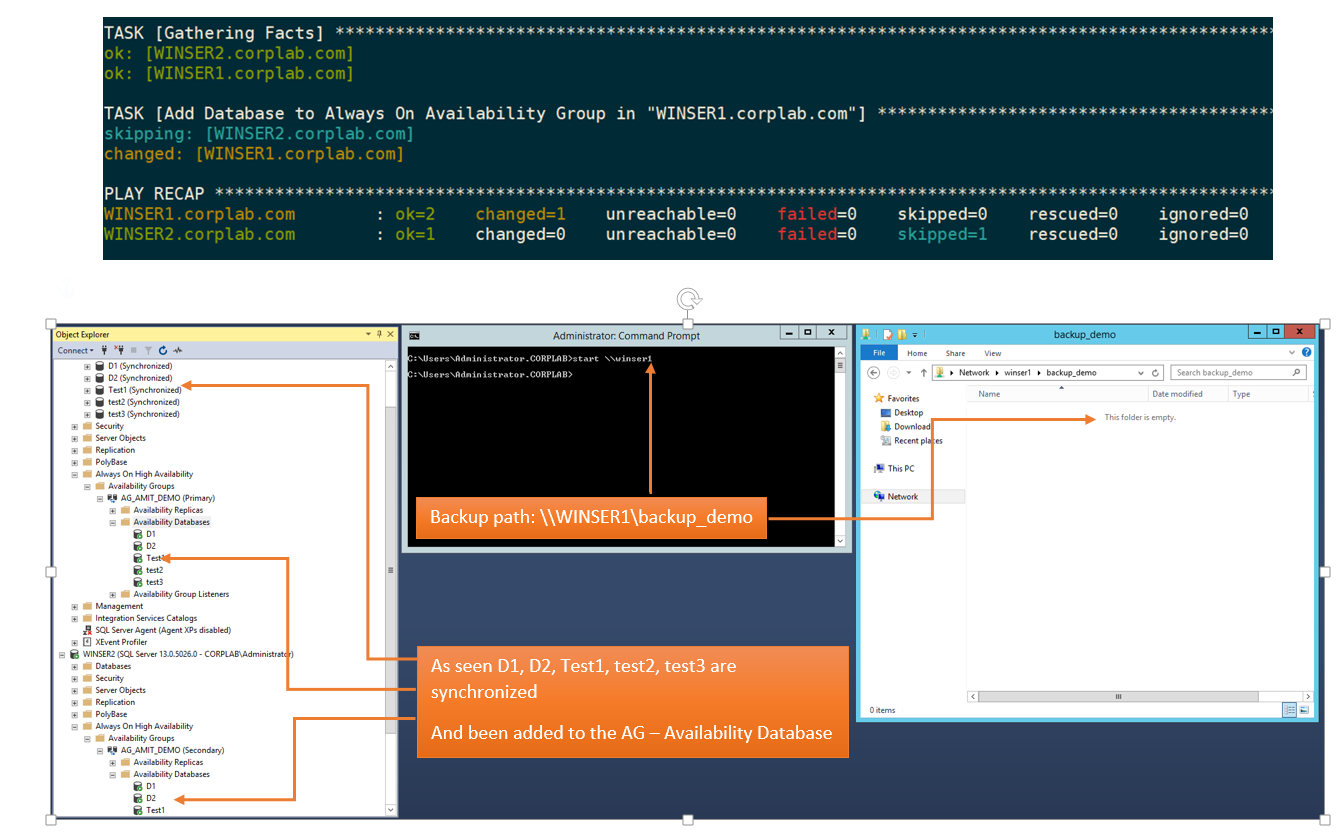Click test3 database icon under primary Availability Databases

tap(137, 582)
